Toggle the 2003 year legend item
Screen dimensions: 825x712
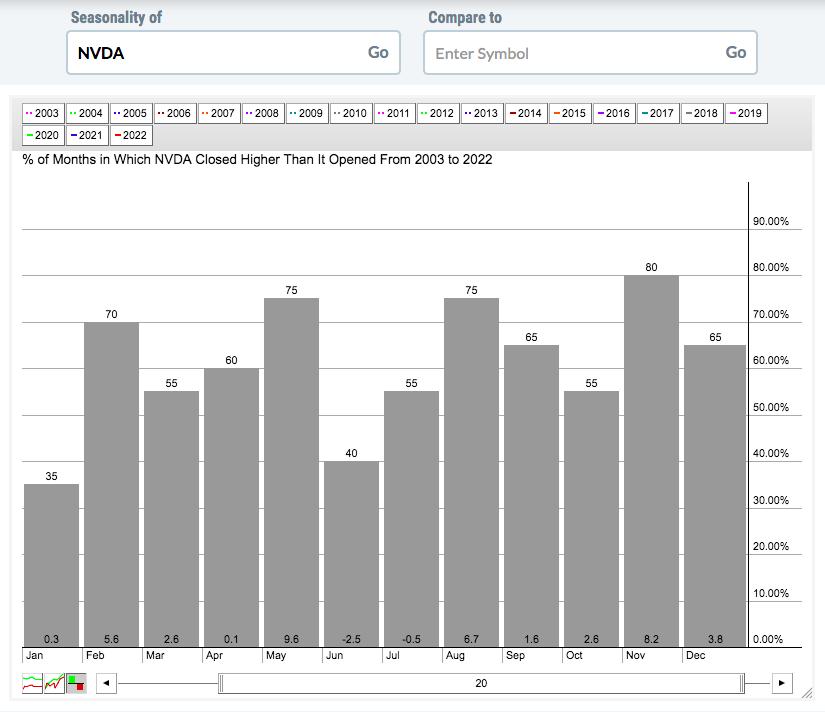click(x=42, y=113)
